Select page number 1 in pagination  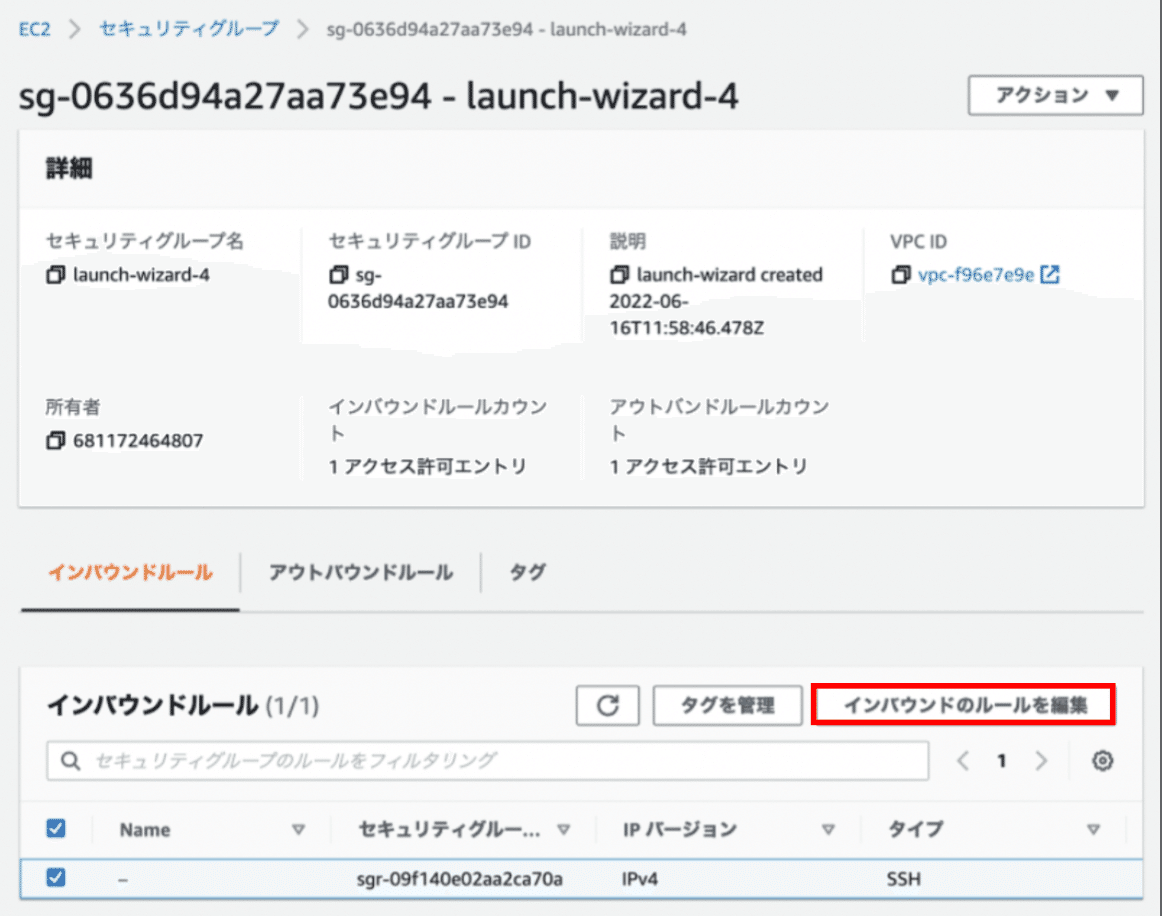click(1001, 760)
